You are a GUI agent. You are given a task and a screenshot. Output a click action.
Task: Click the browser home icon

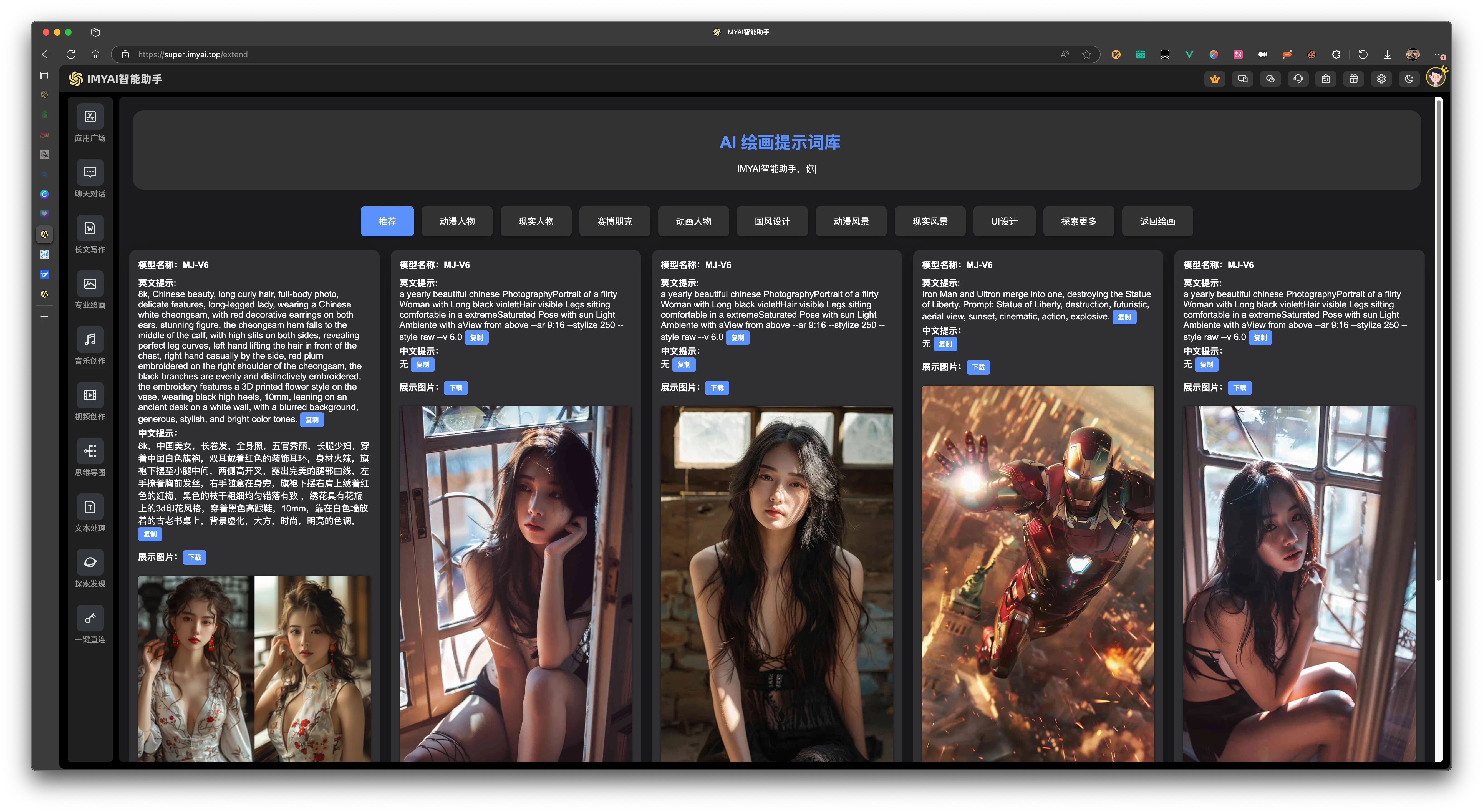pyautogui.click(x=95, y=54)
